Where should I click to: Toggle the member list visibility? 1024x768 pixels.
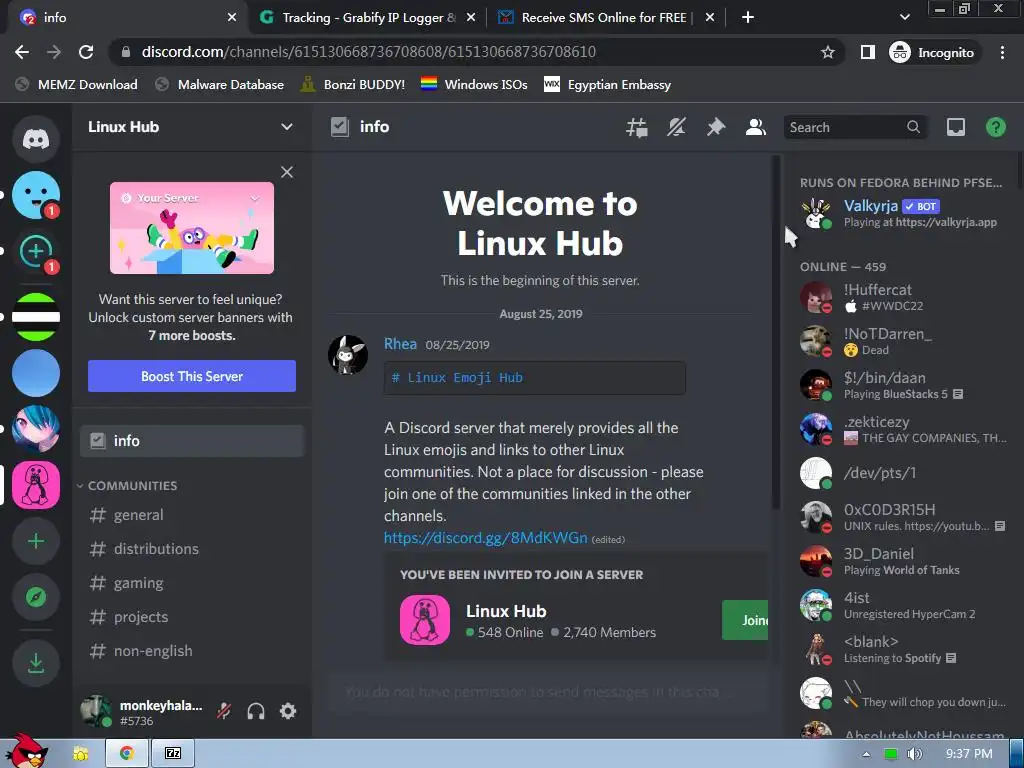pyautogui.click(x=756, y=127)
